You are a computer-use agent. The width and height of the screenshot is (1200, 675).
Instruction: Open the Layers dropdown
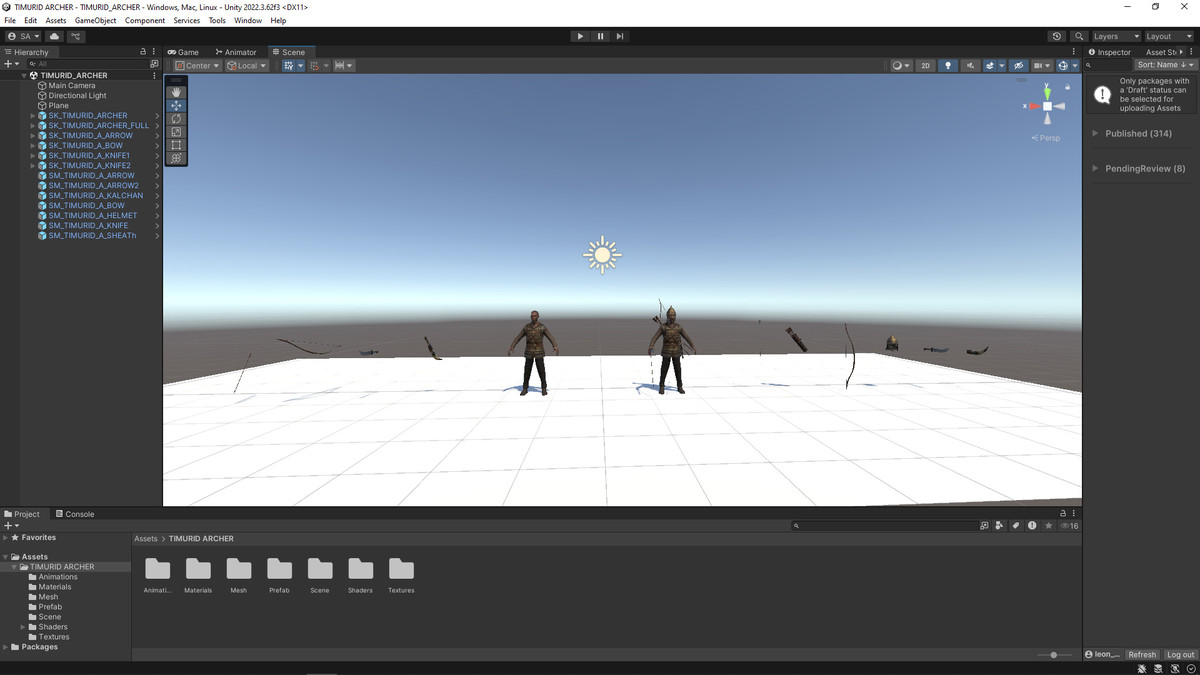pos(1115,36)
